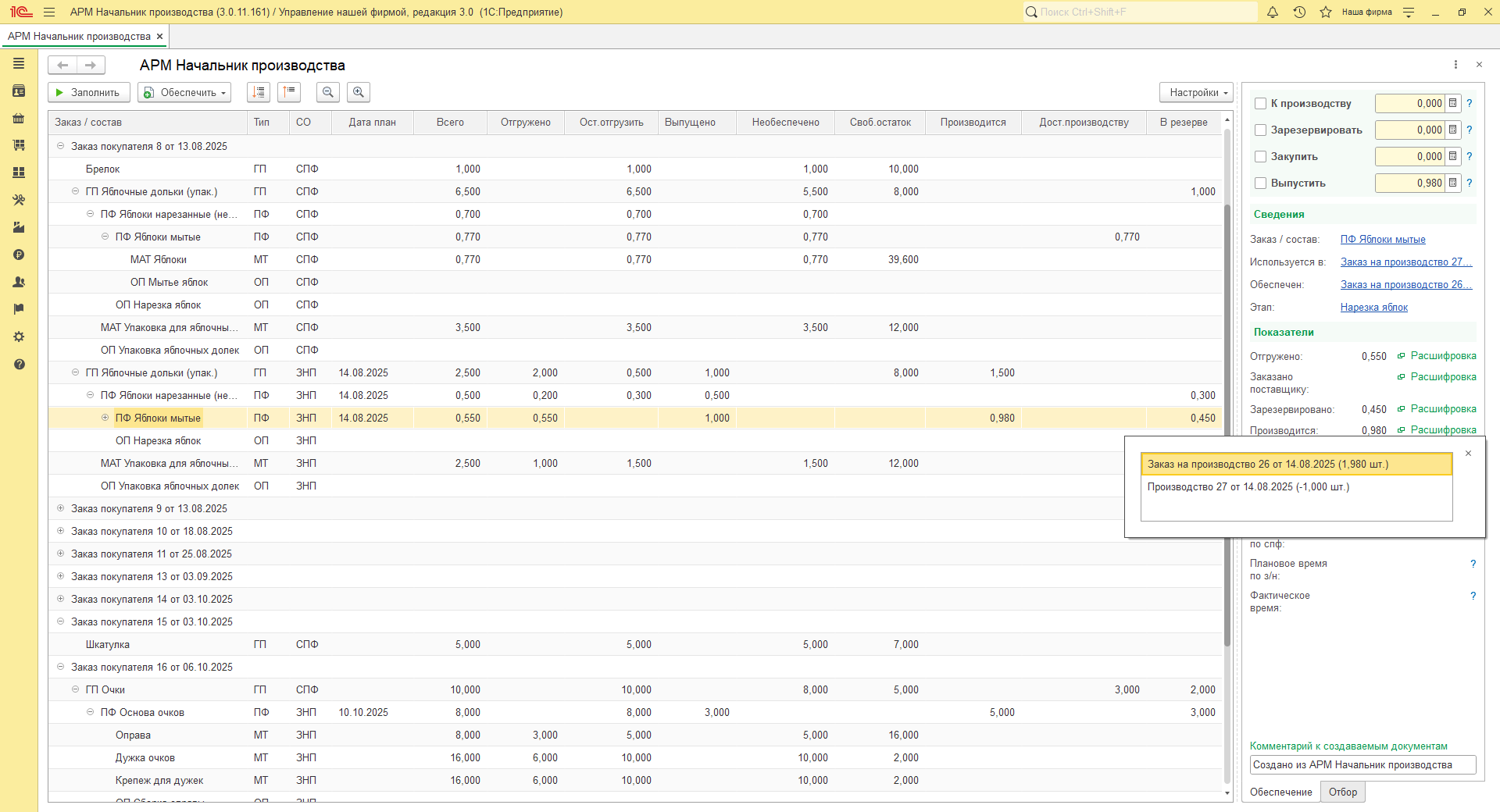
Task: Collapse all tree levels toolbar icon
Action: pos(289,92)
